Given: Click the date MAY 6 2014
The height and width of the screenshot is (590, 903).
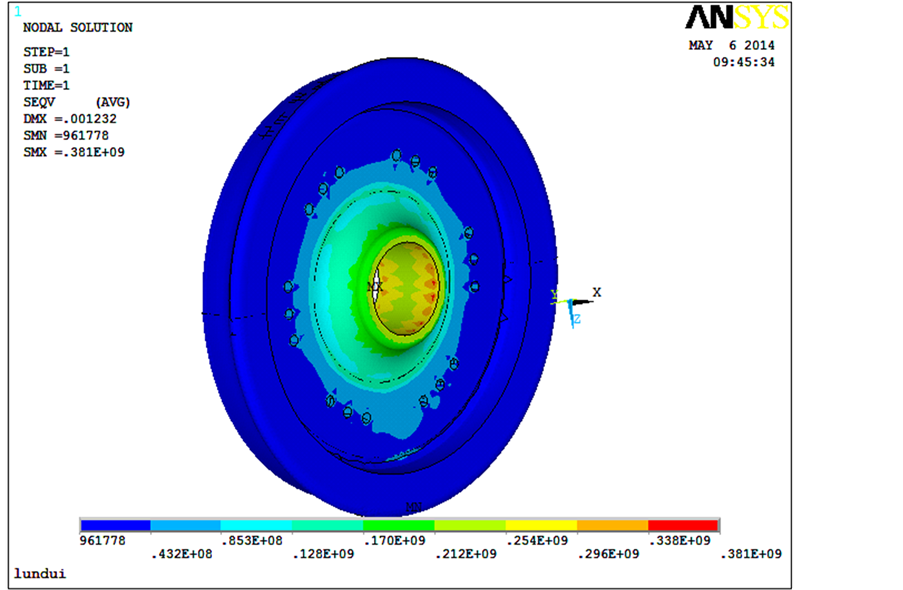Looking at the screenshot, I should (731, 45).
